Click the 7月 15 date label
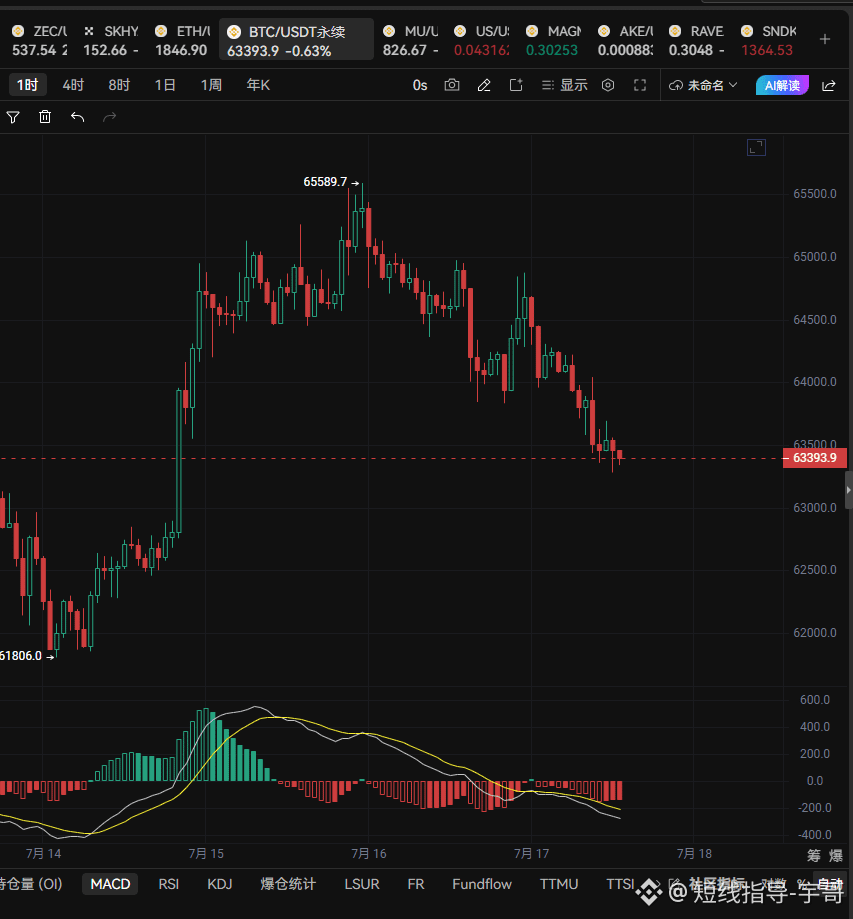The image size is (853, 919). pyautogui.click(x=206, y=853)
